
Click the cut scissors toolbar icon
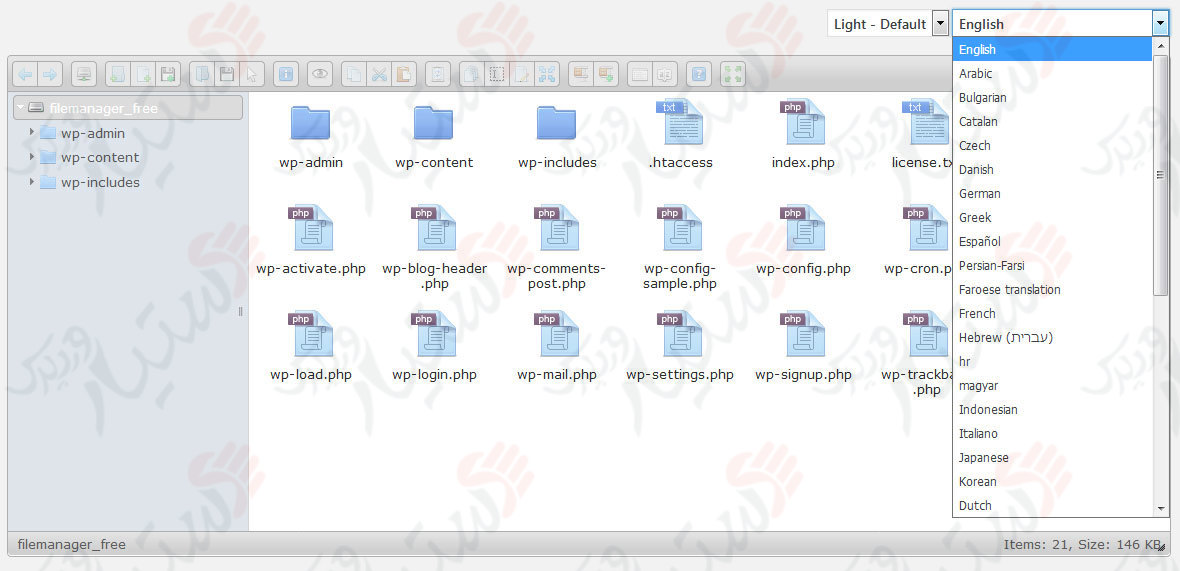tap(379, 74)
